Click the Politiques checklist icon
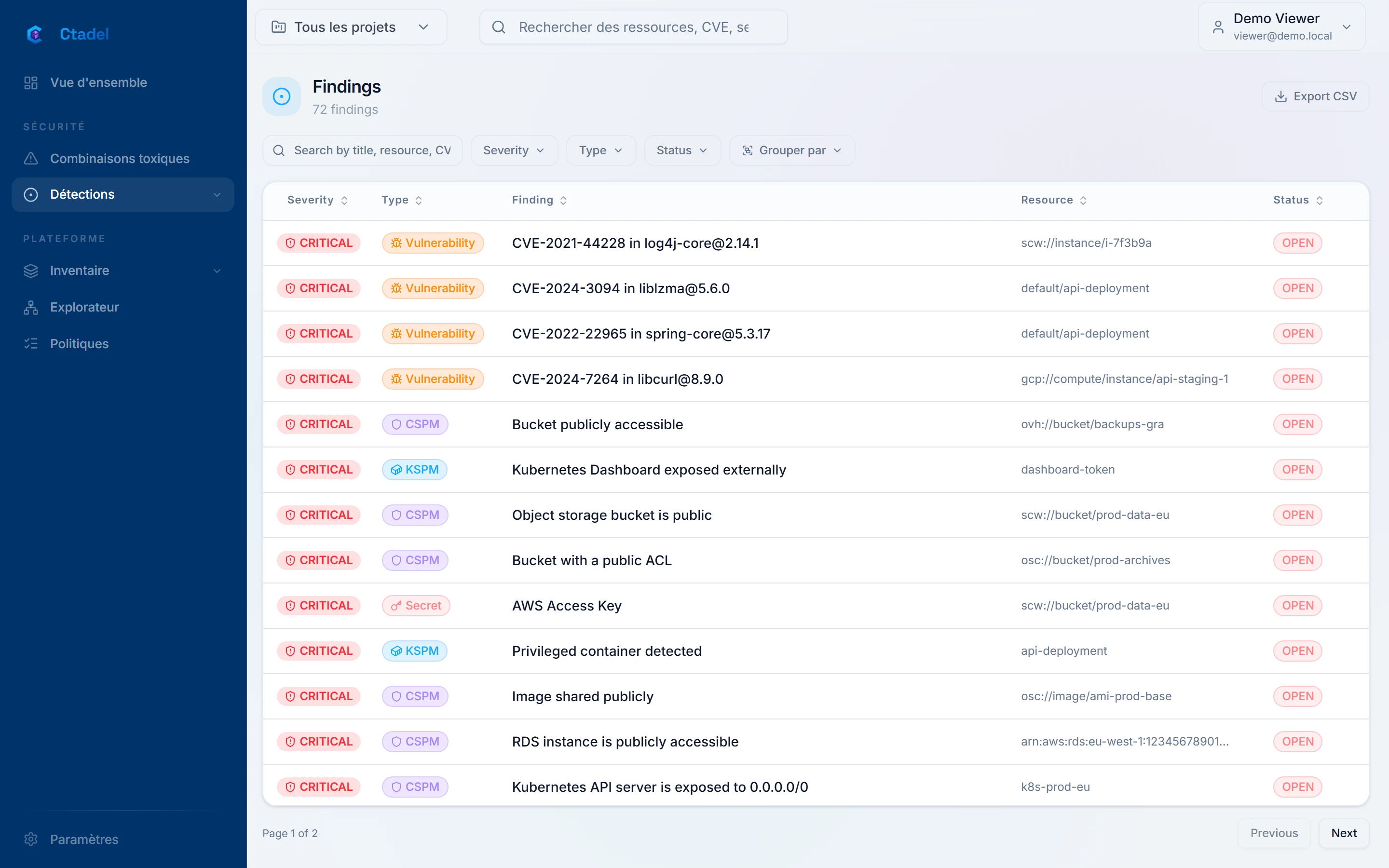Screen dimensions: 1389x868 coord(31,343)
